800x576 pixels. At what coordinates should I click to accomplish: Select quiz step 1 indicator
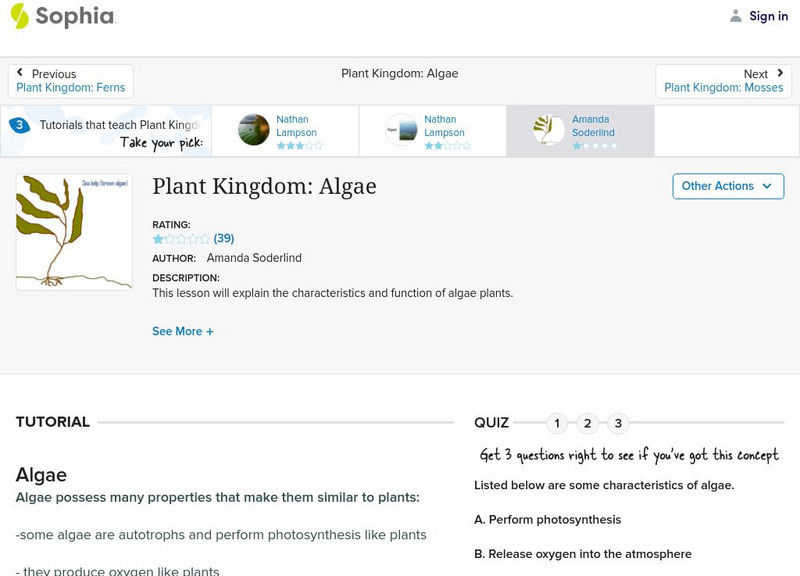click(556, 424)
